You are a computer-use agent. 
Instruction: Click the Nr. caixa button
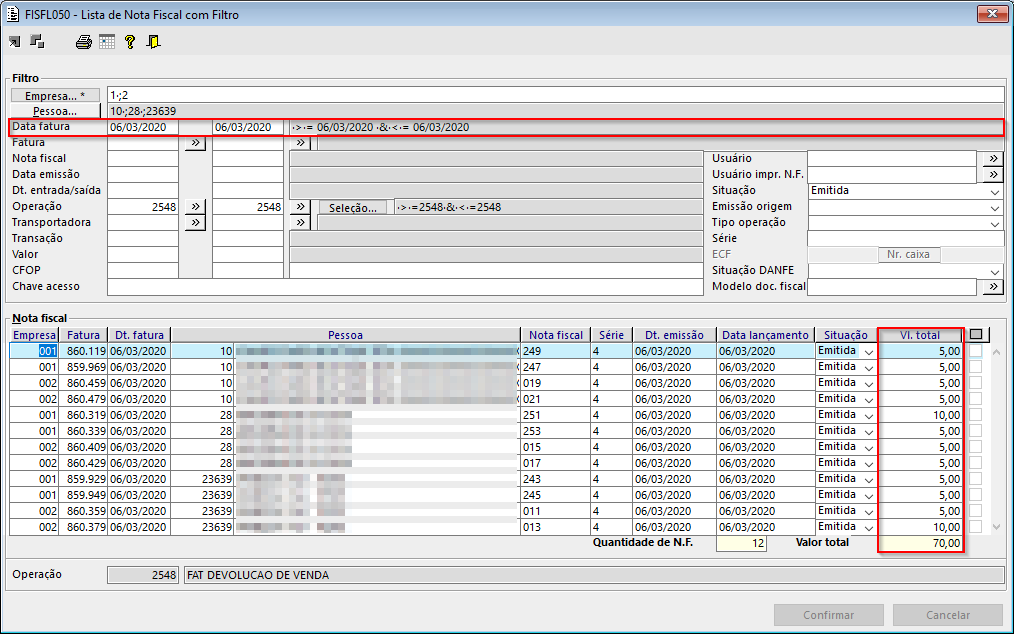coord(908,255)
